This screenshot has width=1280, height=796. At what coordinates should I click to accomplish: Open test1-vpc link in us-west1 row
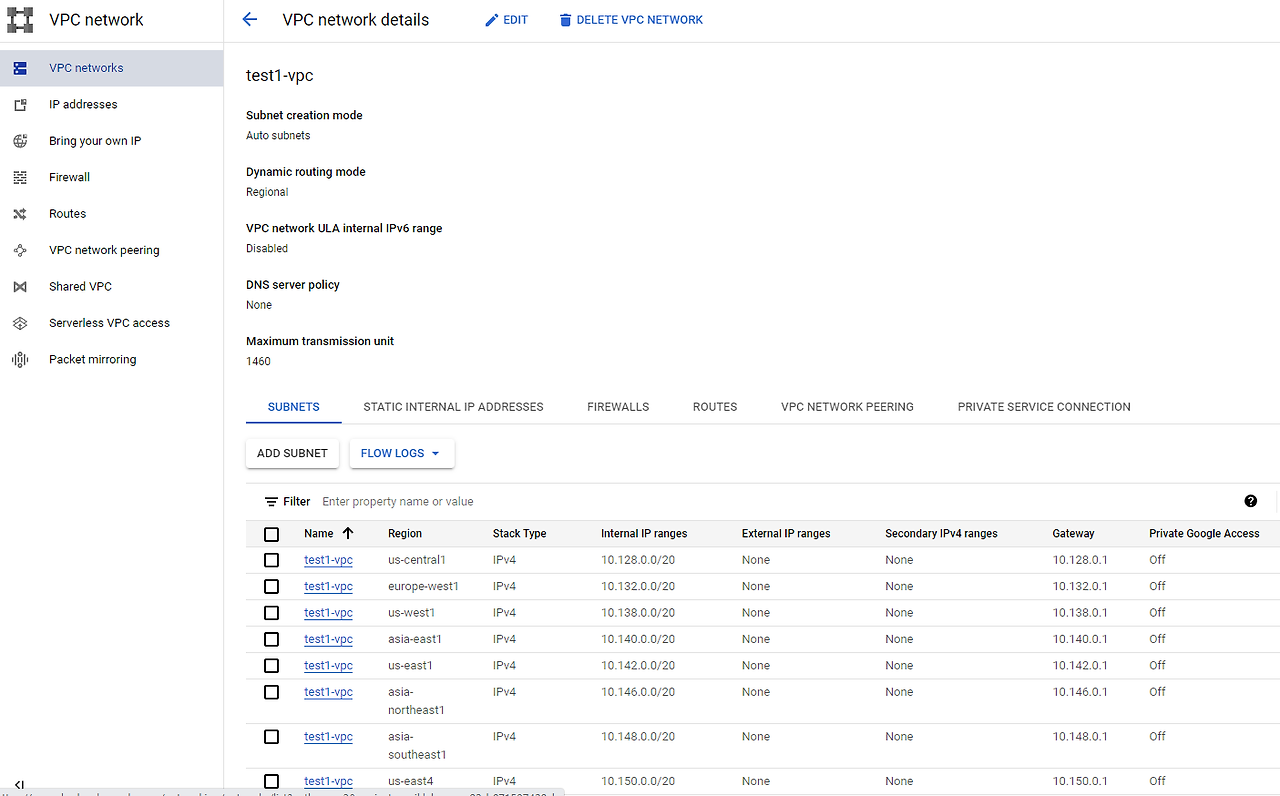(x=328, y=613)
